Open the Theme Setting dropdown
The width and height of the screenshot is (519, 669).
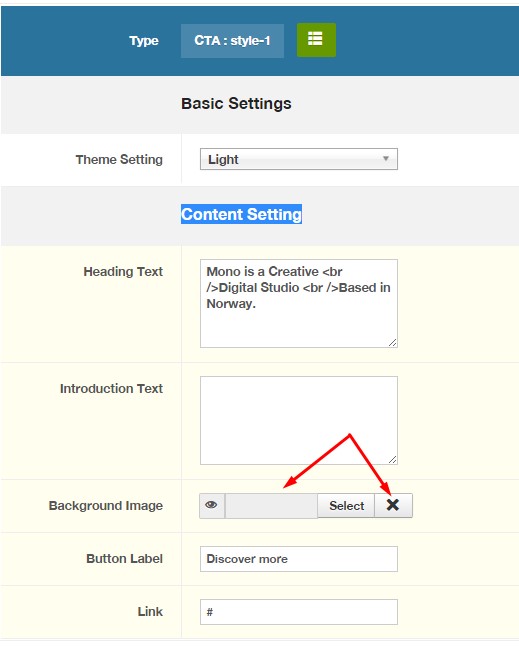pos(299,159)
